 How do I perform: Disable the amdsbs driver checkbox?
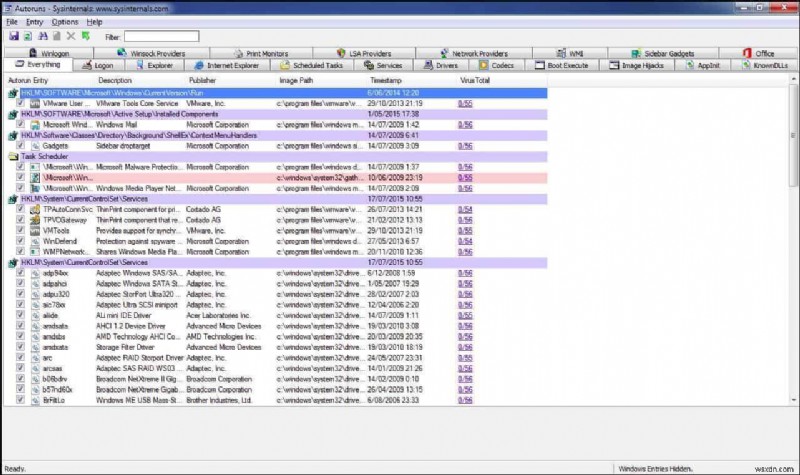pos(20,336)
